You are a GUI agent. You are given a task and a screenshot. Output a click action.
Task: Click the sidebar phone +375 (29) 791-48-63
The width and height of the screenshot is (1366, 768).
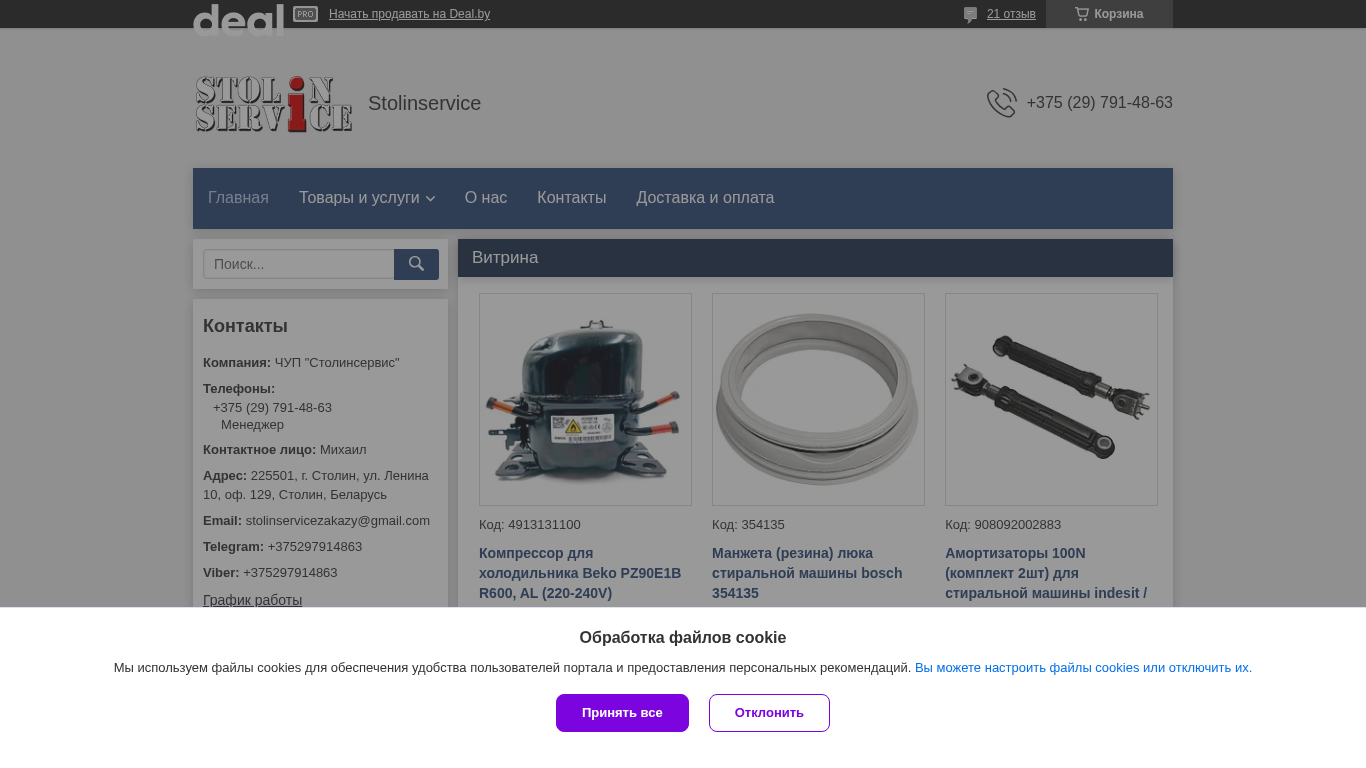[272, 408]
